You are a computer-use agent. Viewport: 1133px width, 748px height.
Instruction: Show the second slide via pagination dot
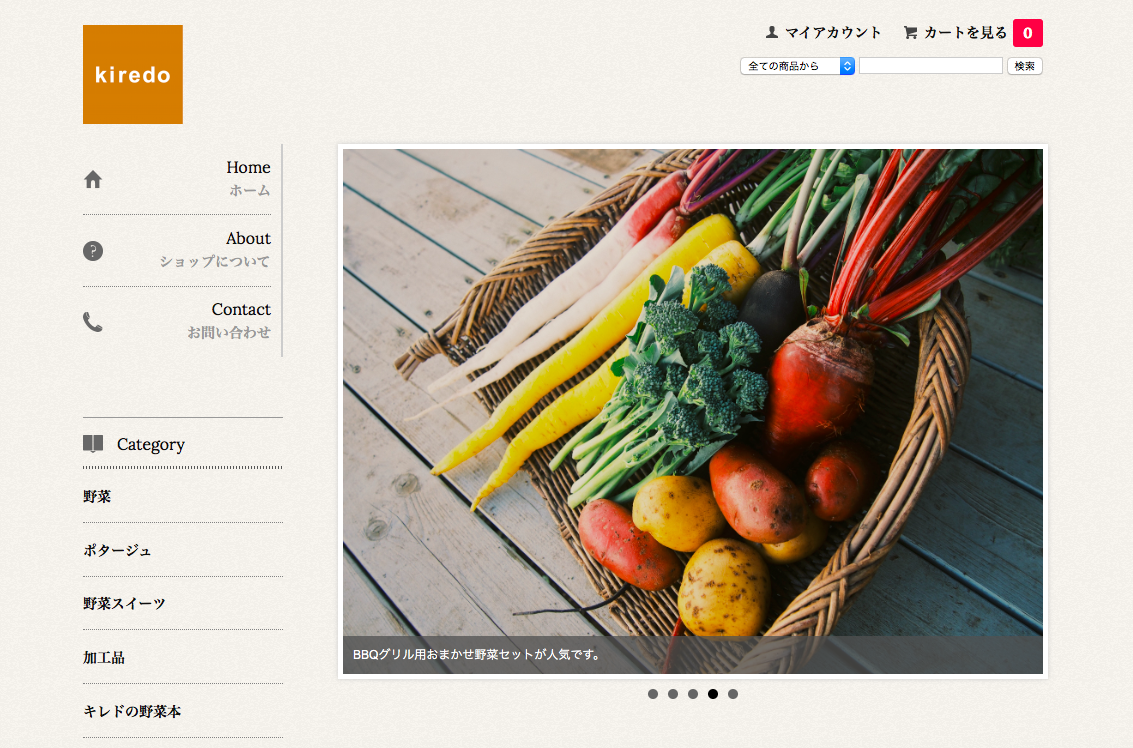[673, 694]
